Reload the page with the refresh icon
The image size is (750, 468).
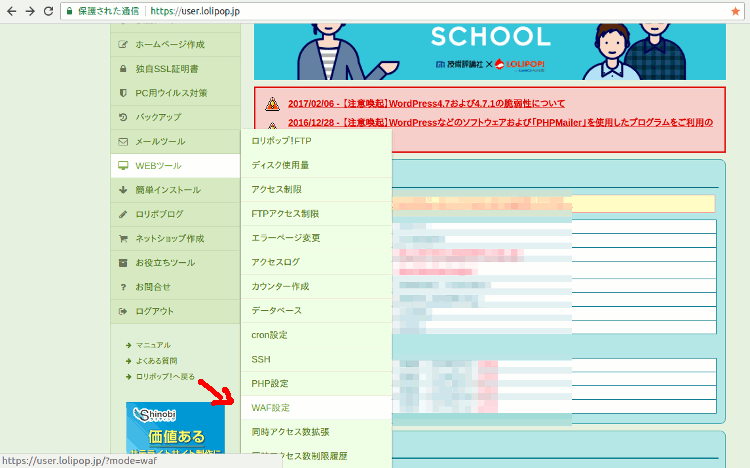[x=48, y=11]
